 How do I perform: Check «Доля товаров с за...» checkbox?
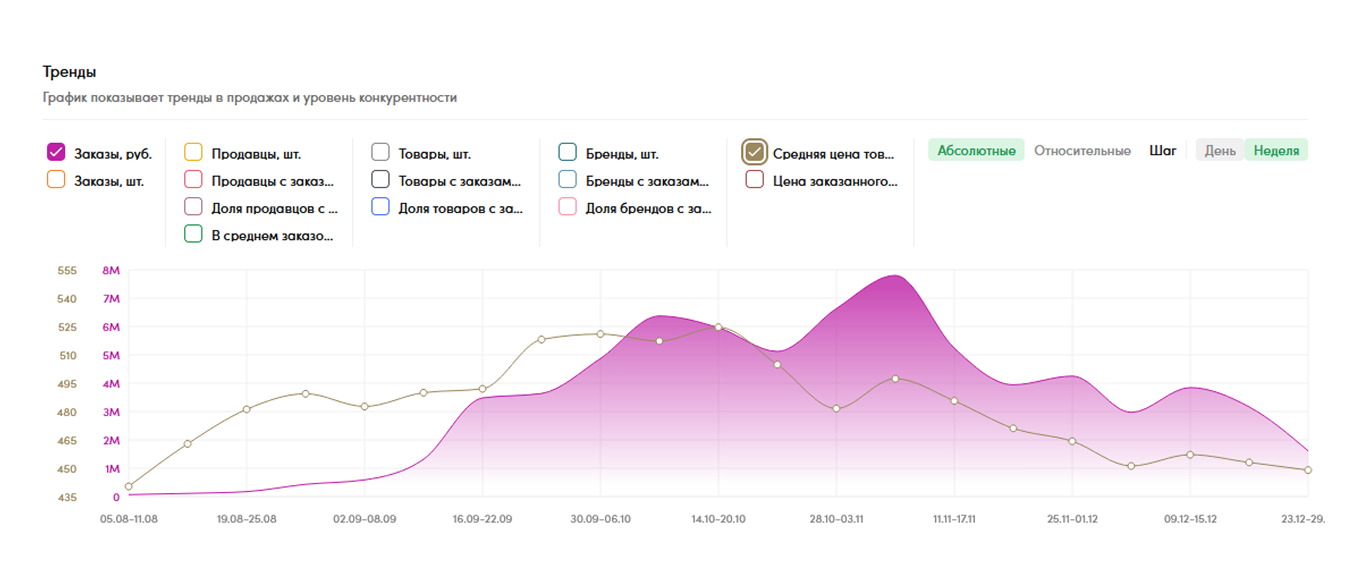point(380,207)
